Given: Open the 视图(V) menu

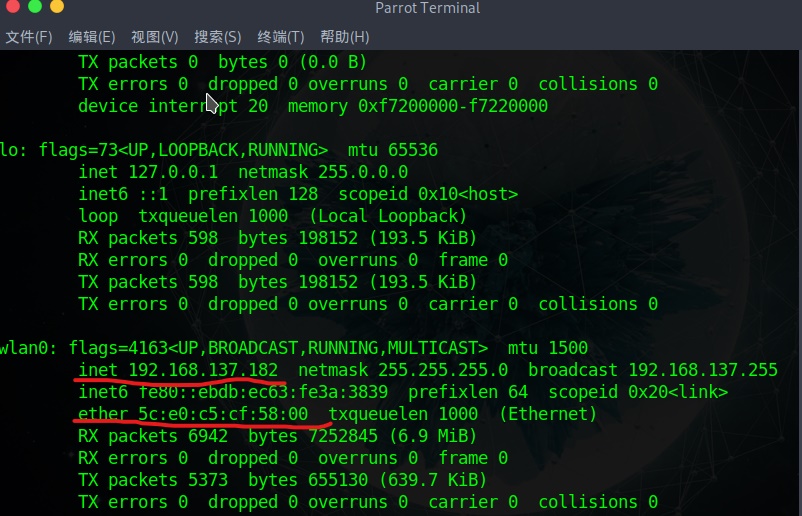Looking at the screenshot, I should coord(154,37).
